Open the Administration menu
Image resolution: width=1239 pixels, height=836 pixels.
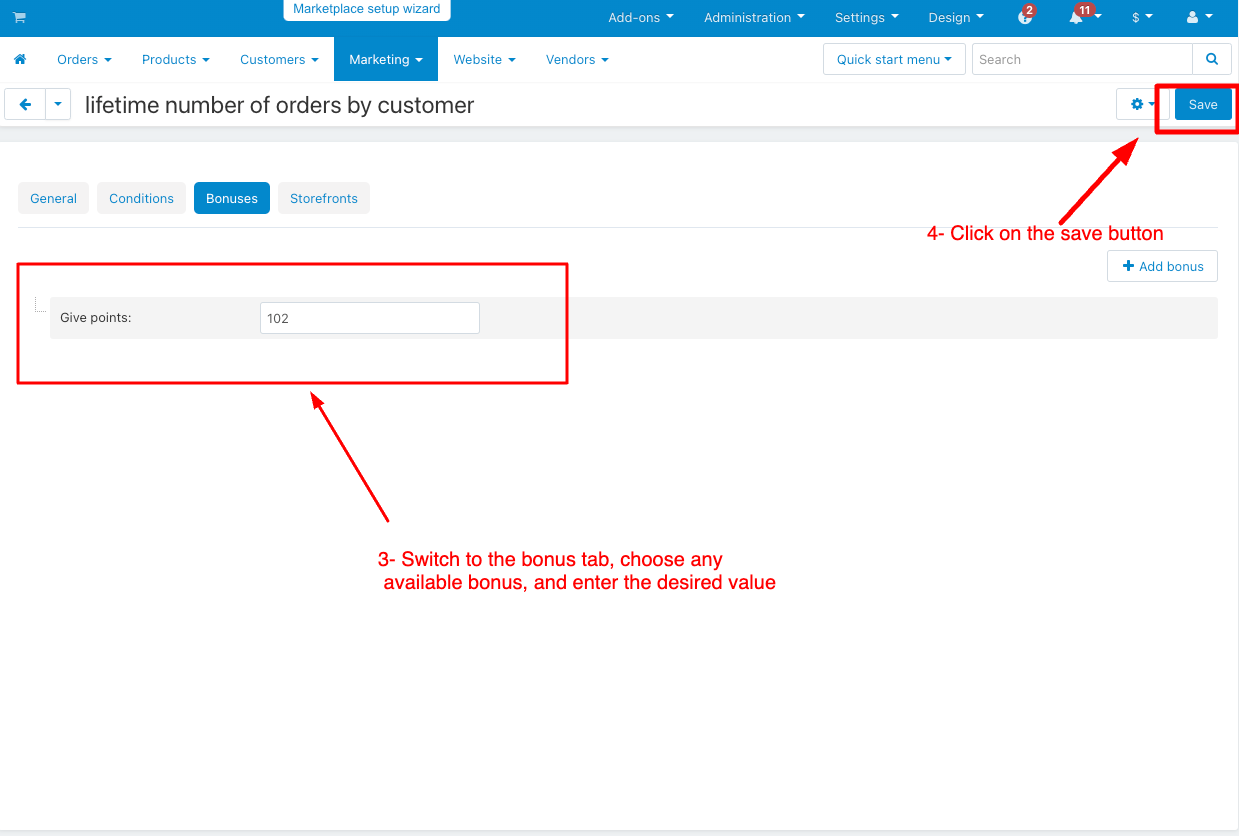coord(753,18)
